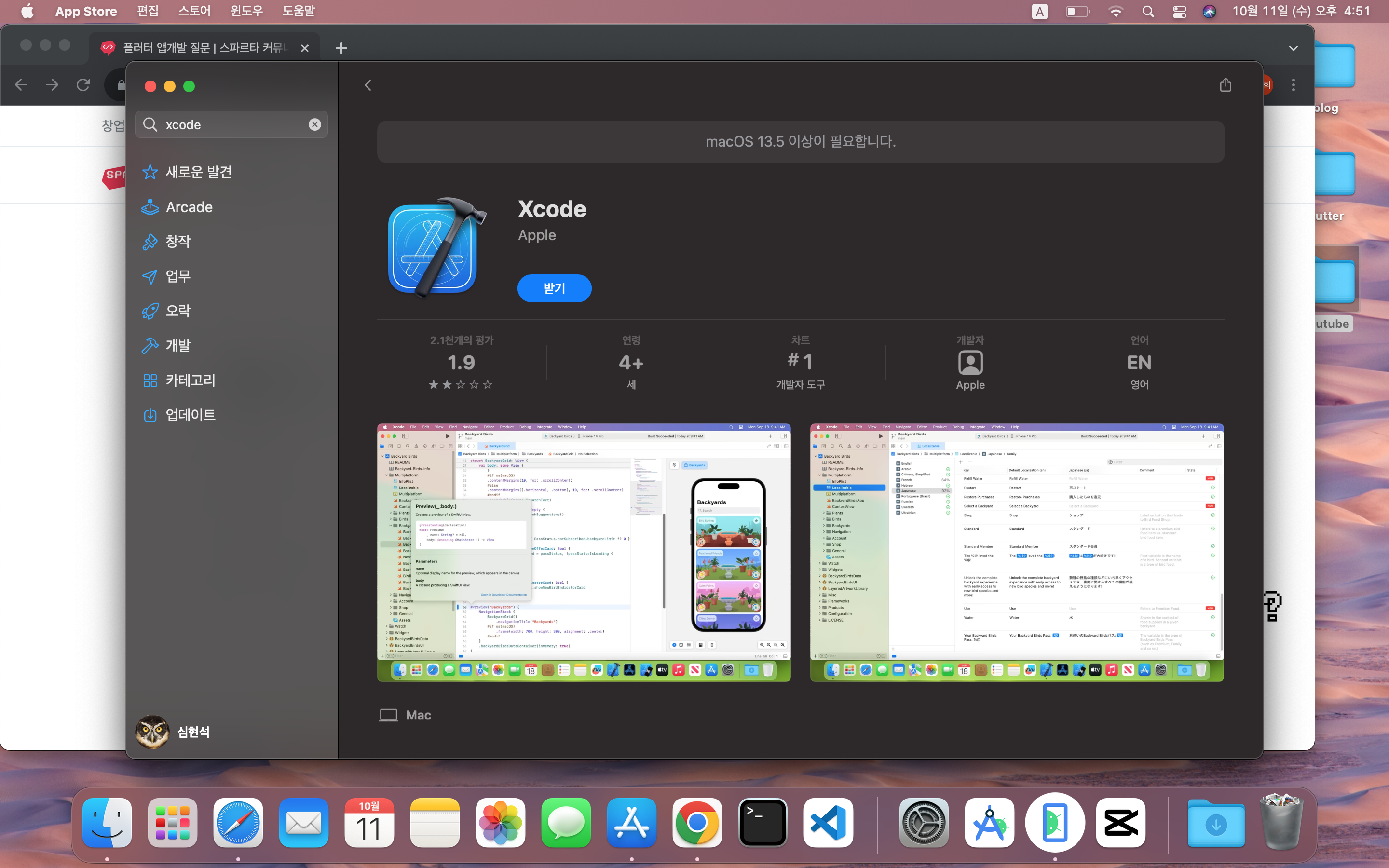Open App Store from the Dock

(x=631, y=823)
